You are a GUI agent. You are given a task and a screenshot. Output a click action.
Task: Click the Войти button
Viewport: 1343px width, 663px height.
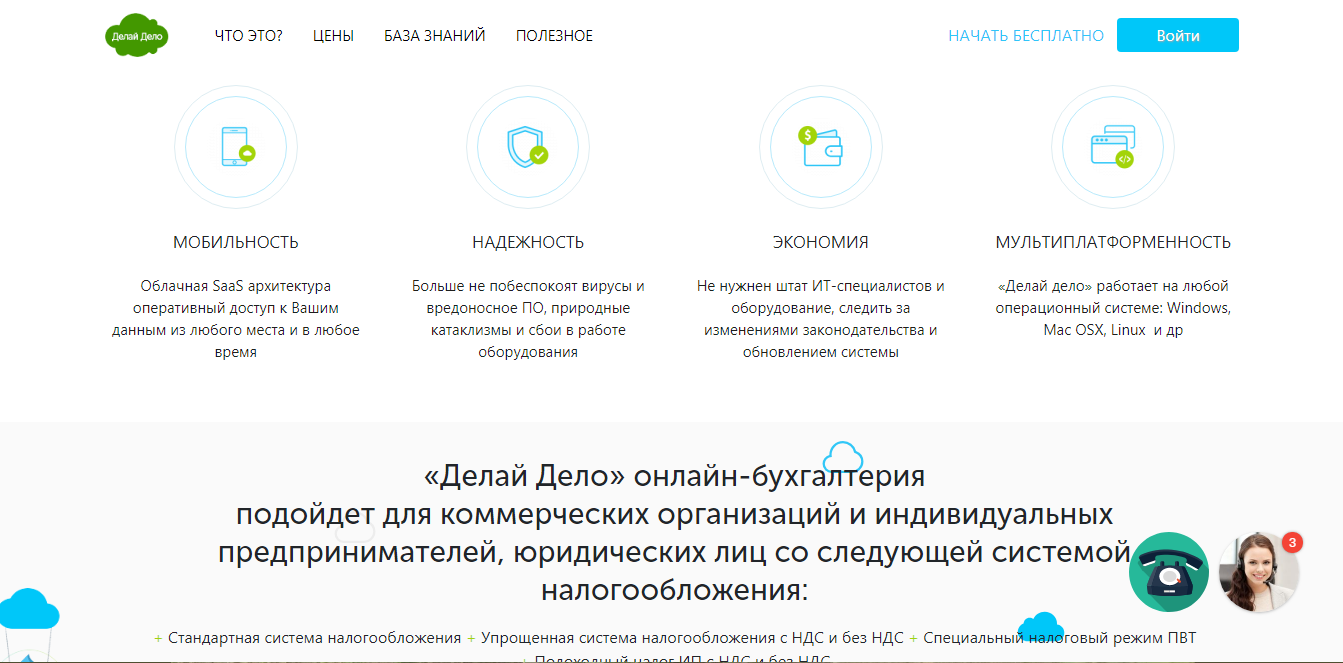pos(1177,34)
